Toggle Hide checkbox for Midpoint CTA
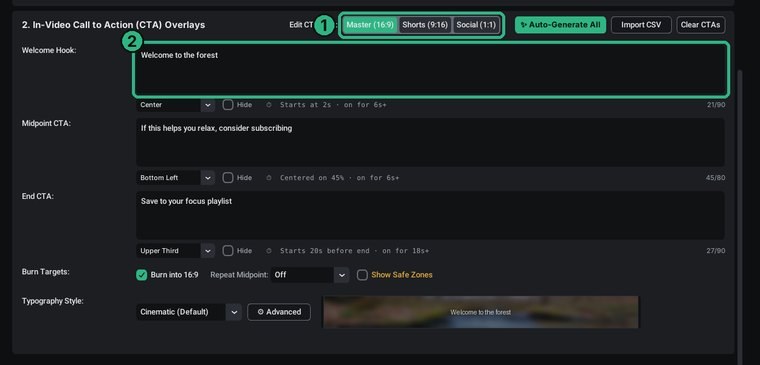Image resolution: width=760 pixels, height=365 pixels. pos(228,178)
